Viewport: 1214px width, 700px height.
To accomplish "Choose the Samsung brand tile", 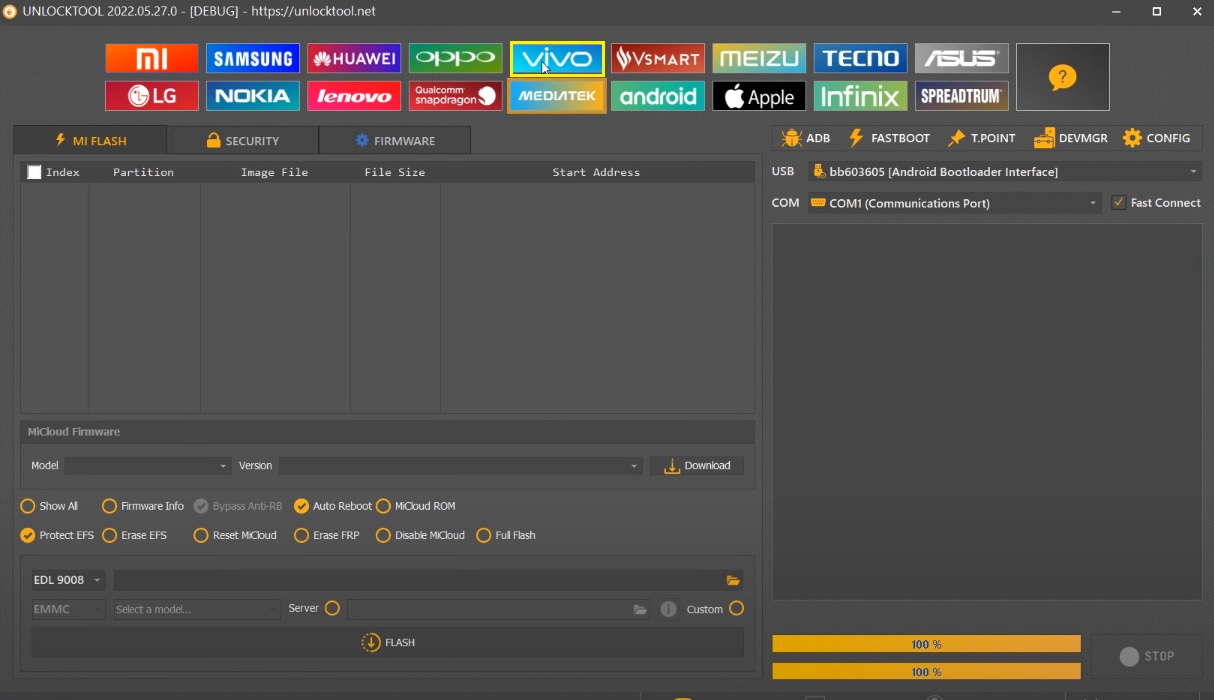I will point(253,58).
